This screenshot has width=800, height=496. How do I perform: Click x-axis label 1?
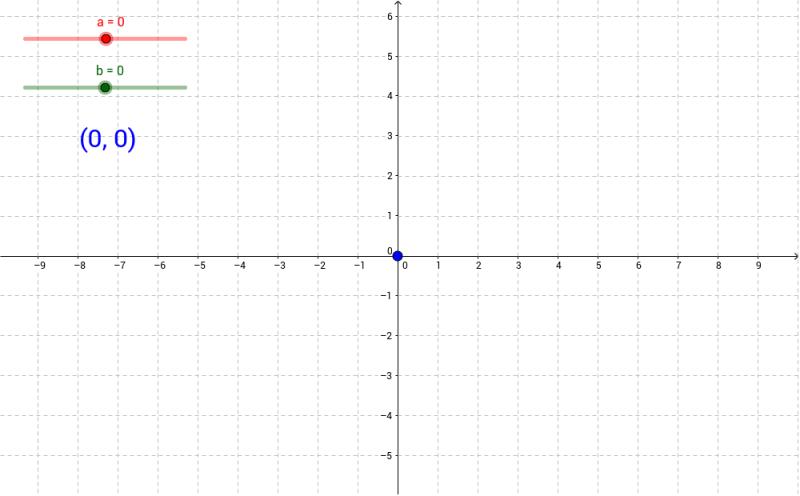click(x=438, y=265)
